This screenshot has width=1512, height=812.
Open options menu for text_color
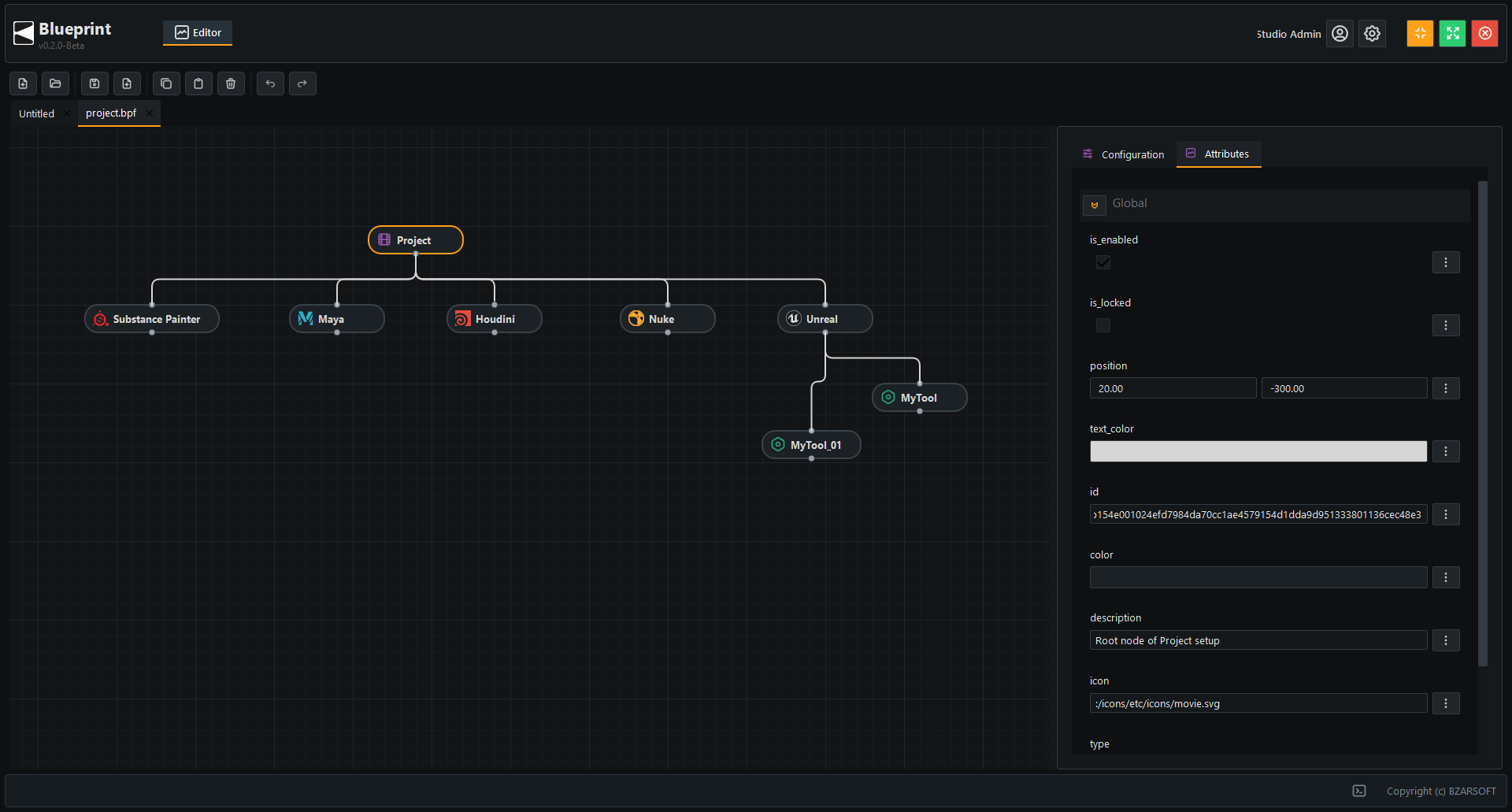pos(1446,451)
